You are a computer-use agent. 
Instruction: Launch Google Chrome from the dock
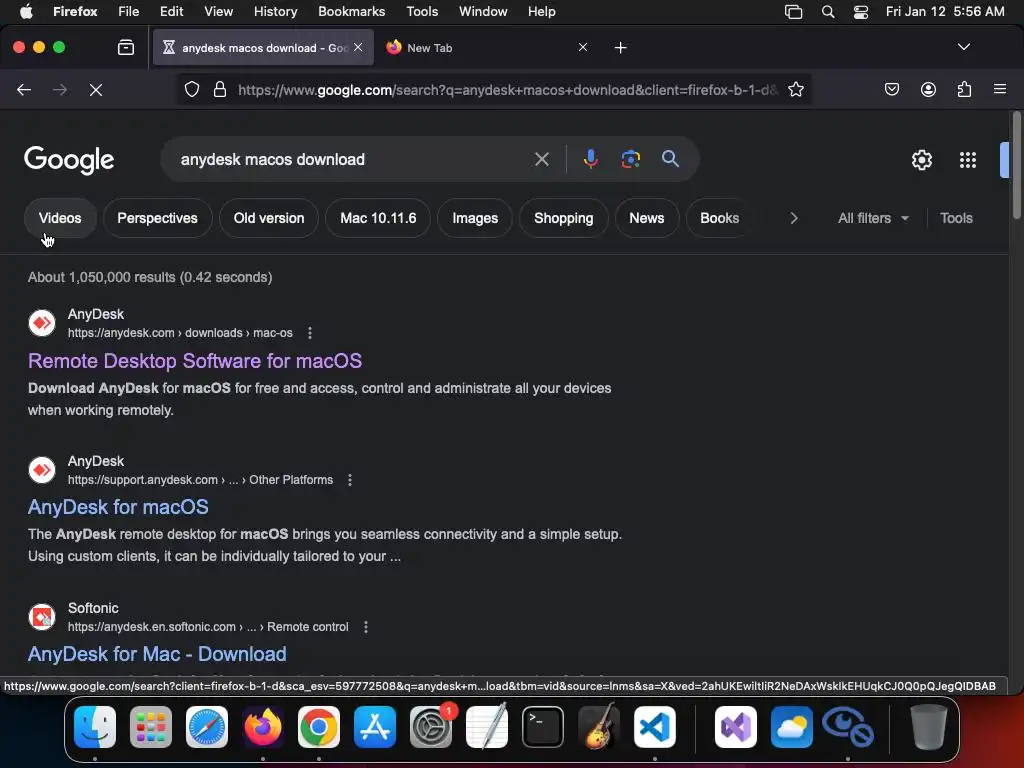[x=319, y=727]
